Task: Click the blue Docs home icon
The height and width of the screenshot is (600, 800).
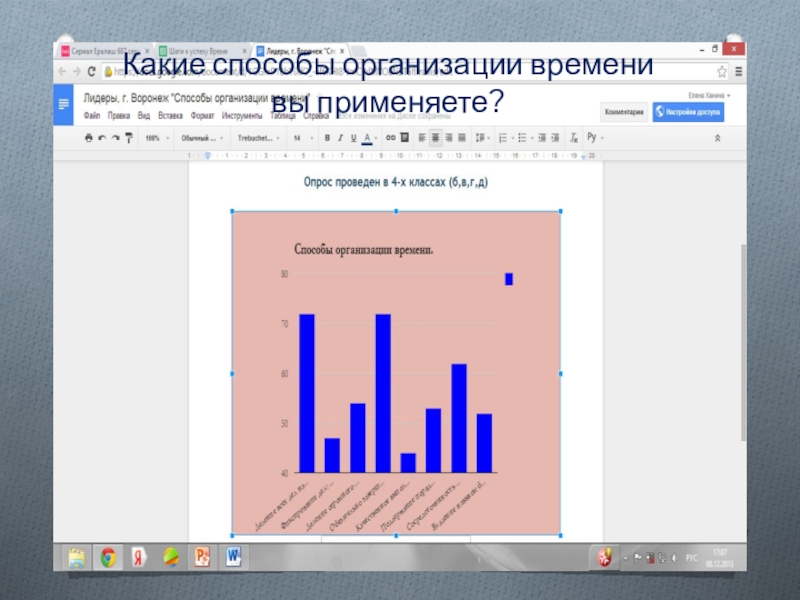Action: (x=63, y=104)
